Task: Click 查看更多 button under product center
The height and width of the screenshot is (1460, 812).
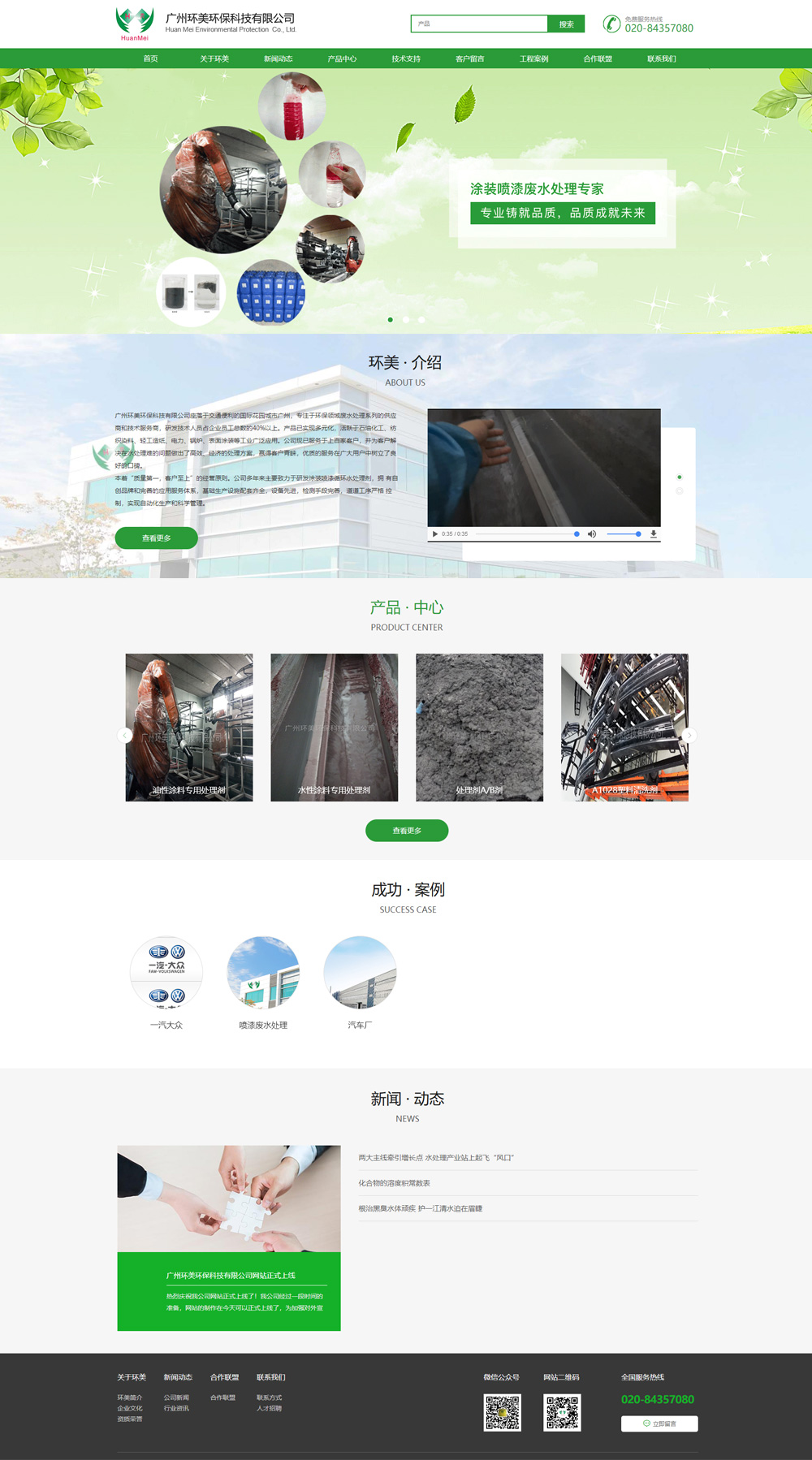Action: [x=407, y=831]
